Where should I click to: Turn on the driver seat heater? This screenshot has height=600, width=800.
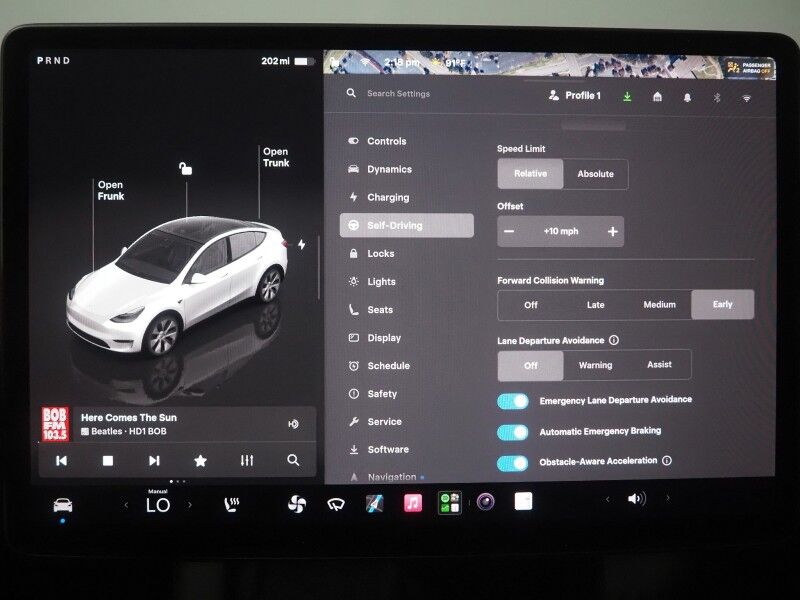pos(232,505)
